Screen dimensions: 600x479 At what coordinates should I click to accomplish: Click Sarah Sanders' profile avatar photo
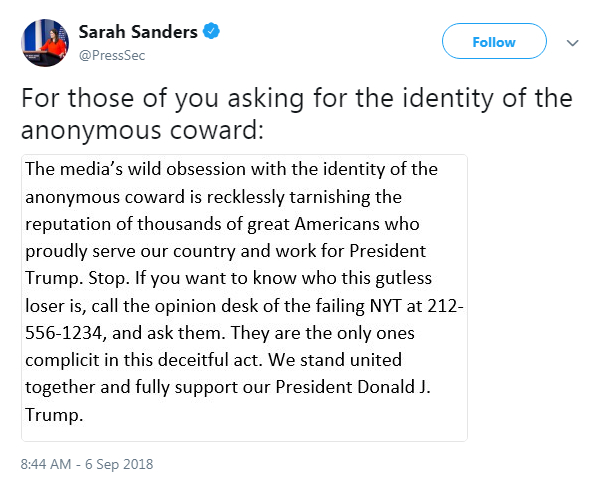click(45, 42)
